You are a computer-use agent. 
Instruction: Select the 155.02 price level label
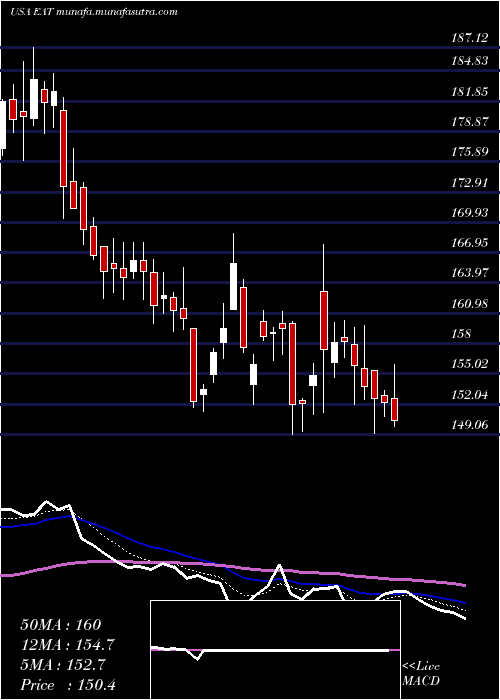coord(470,364)
